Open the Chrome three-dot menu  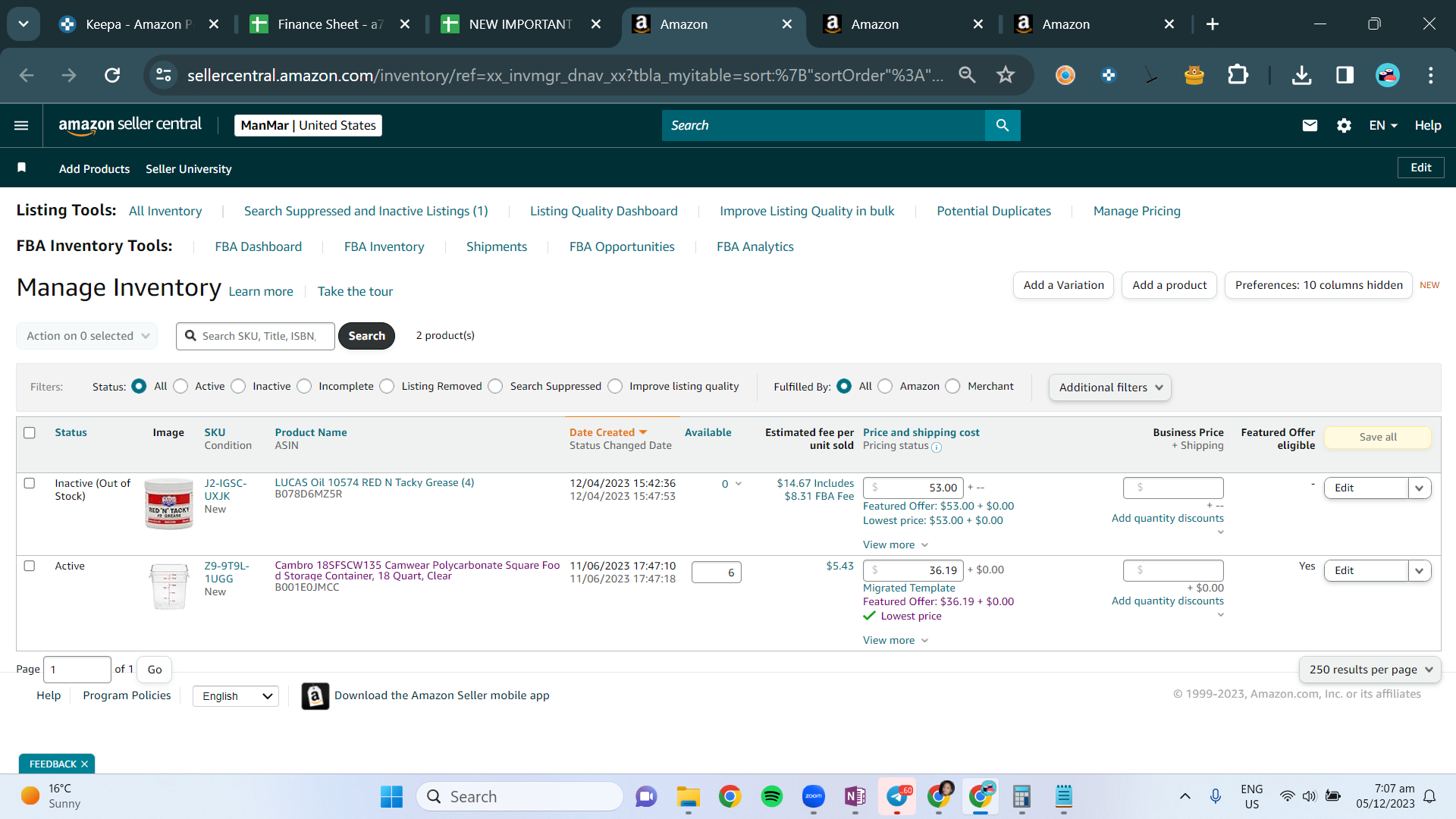[1430, 74]
